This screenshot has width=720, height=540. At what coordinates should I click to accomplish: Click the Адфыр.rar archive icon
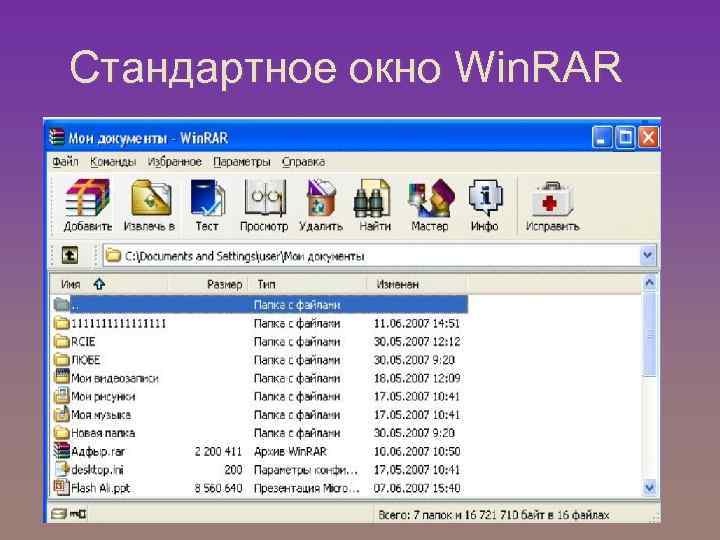coord(61,451)
